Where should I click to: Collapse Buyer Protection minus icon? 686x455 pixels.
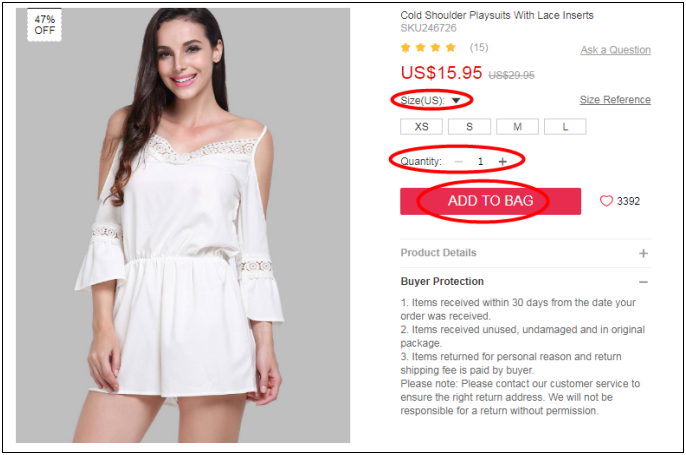point(643,282)
